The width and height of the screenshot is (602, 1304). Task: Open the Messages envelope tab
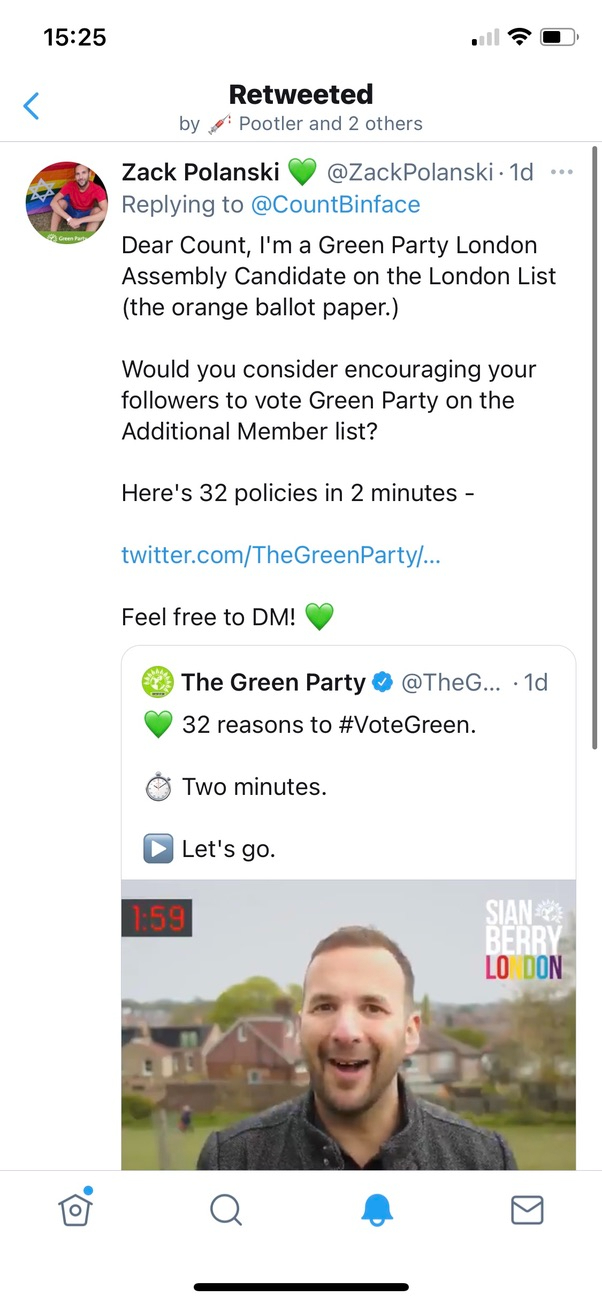tap(527, 1210)
